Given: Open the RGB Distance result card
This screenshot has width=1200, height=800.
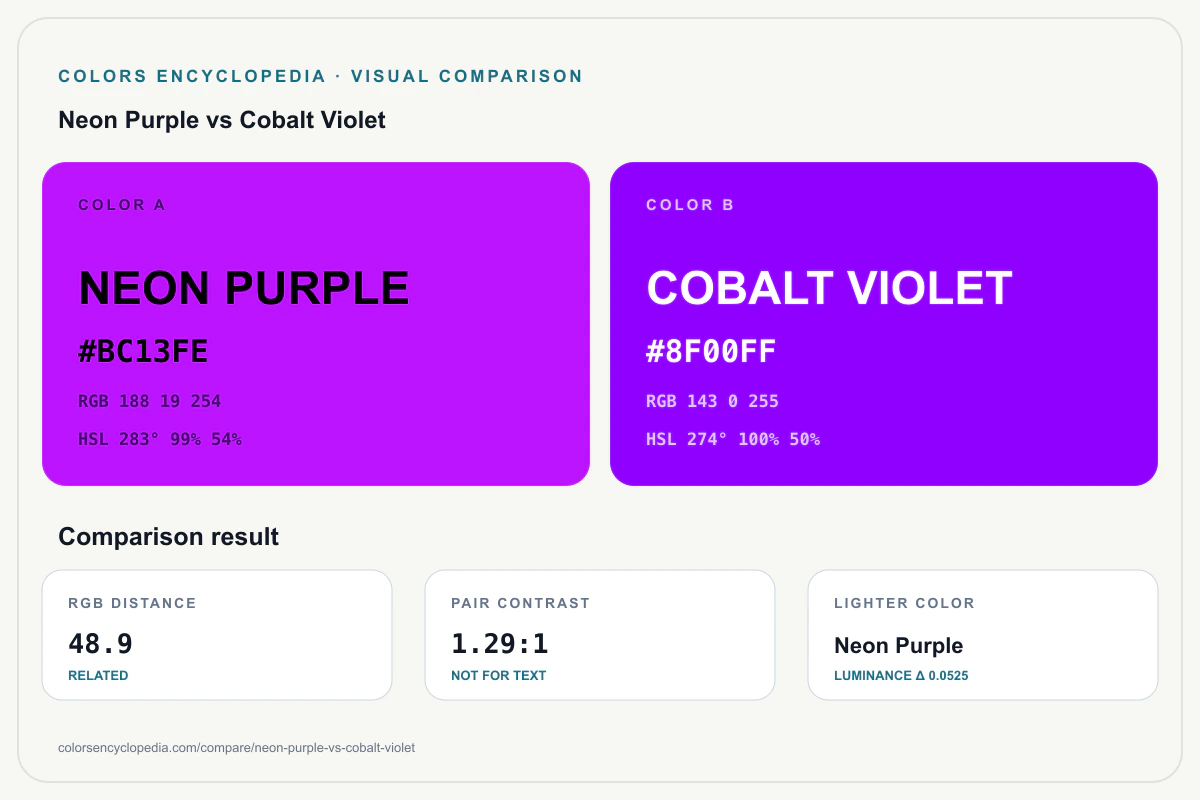Looking at the screenshot, I should tap(217, 635).
